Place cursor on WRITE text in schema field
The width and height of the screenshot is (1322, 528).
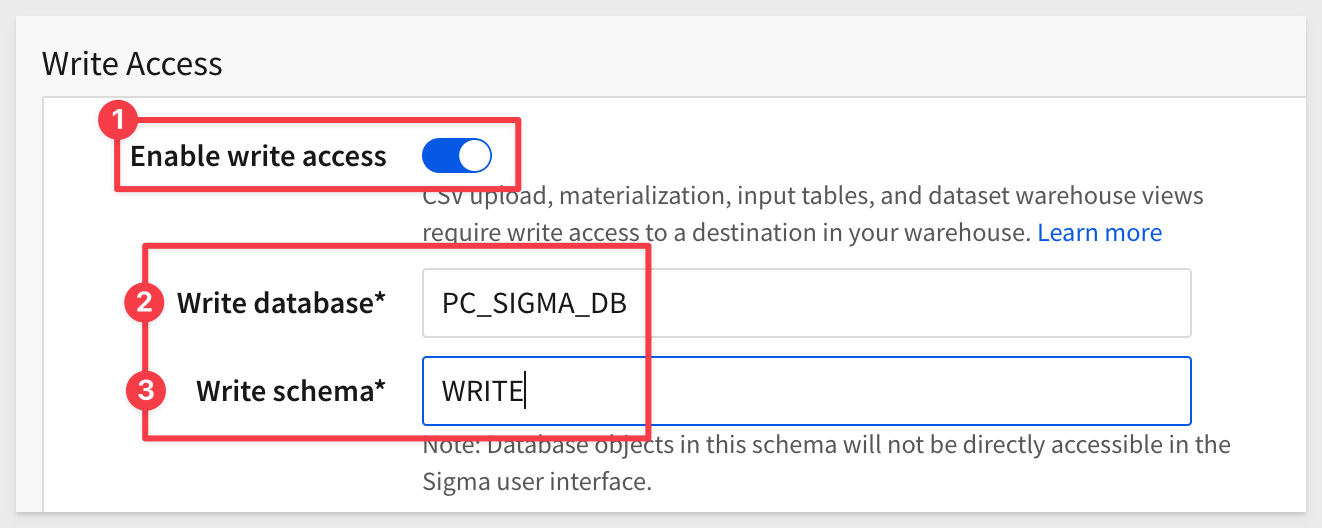tap(482, 391)
